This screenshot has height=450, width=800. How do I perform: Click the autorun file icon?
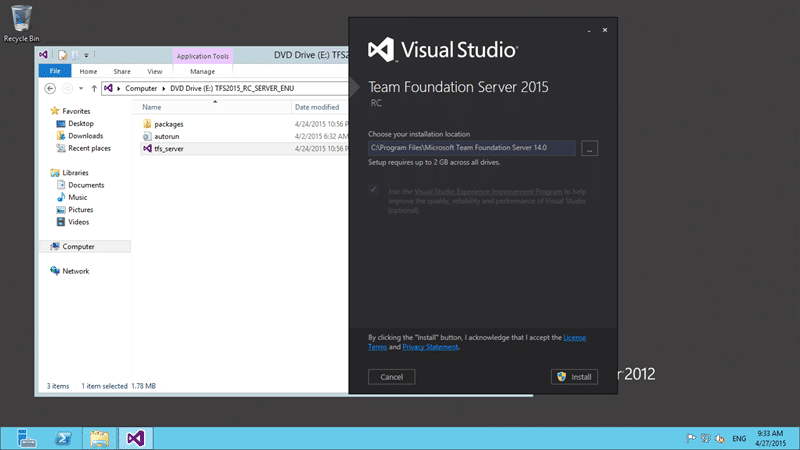click(x=147, y=136)
